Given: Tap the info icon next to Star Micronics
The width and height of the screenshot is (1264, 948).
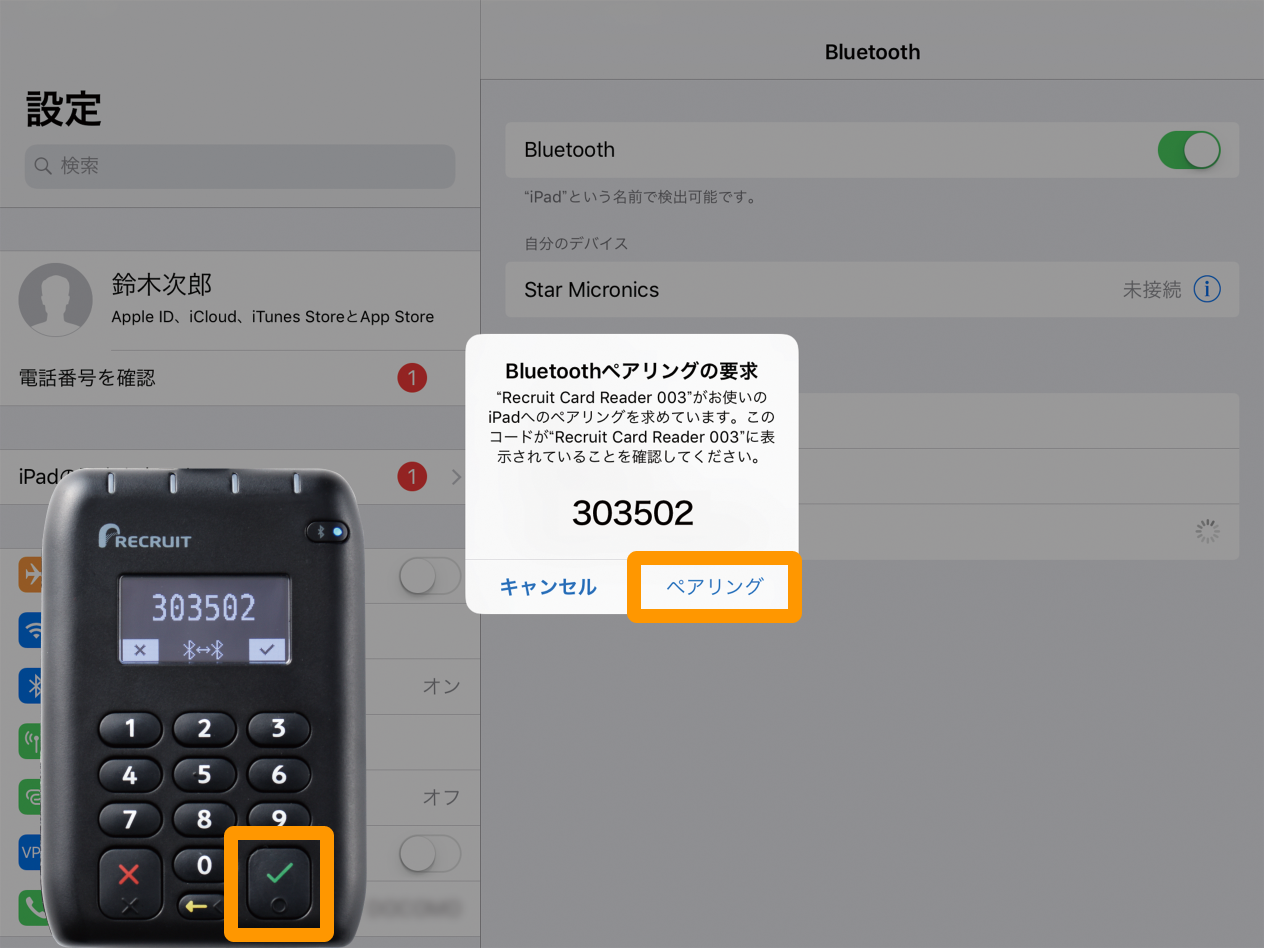Looking at the screenshot, I should pos(1207,289).
